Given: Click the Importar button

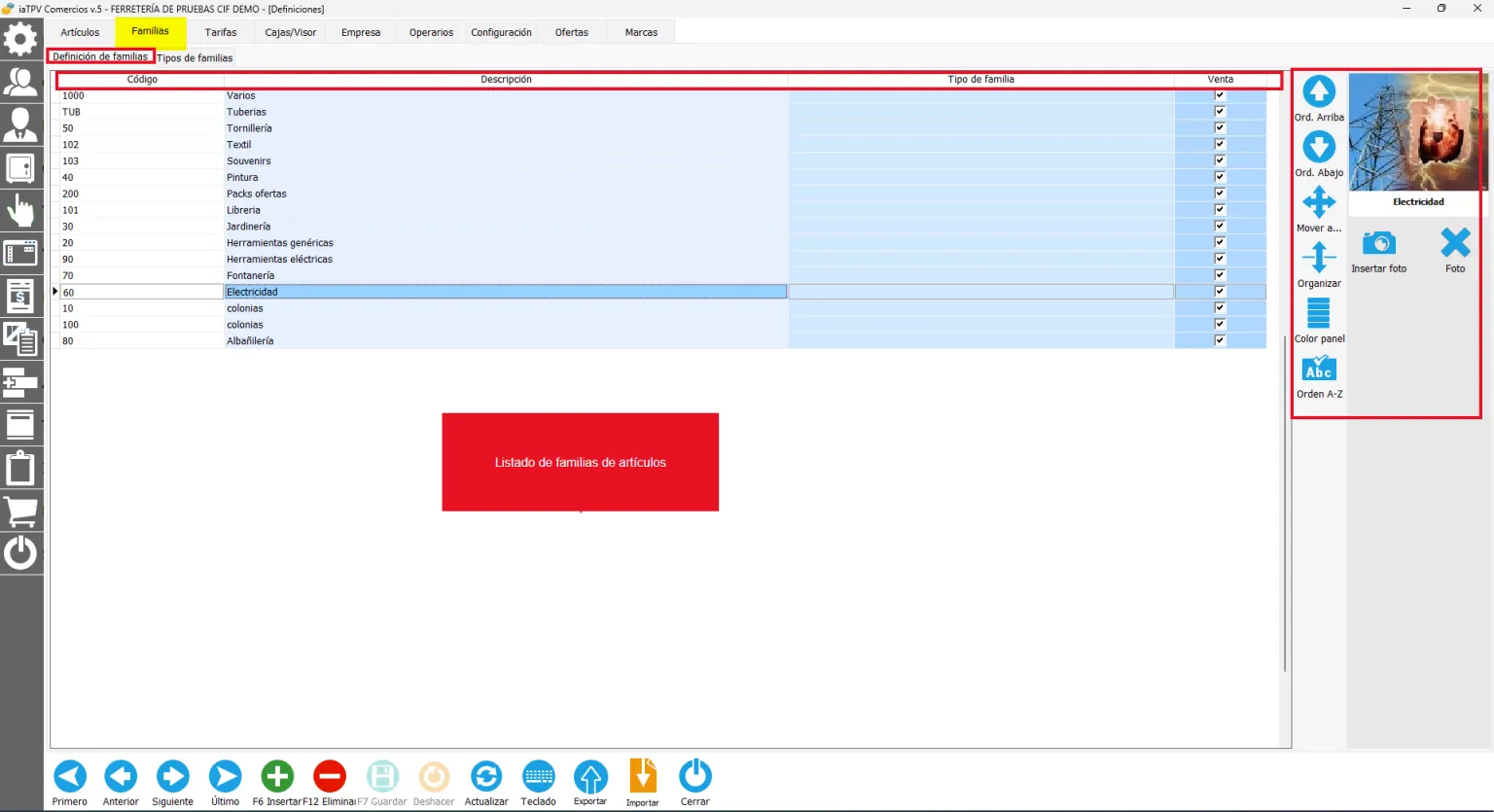Looking at the screenshot, I should tap(643, 776).
